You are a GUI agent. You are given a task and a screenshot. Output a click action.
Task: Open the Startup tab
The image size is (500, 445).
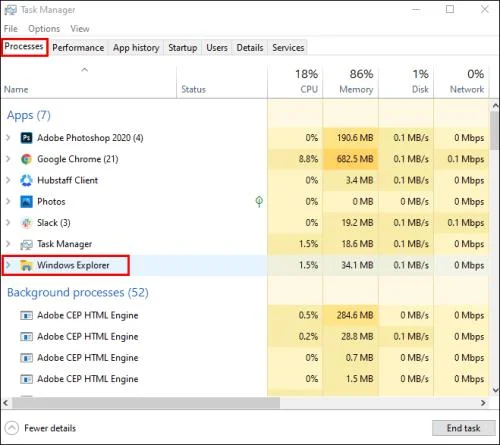(183, 48)
